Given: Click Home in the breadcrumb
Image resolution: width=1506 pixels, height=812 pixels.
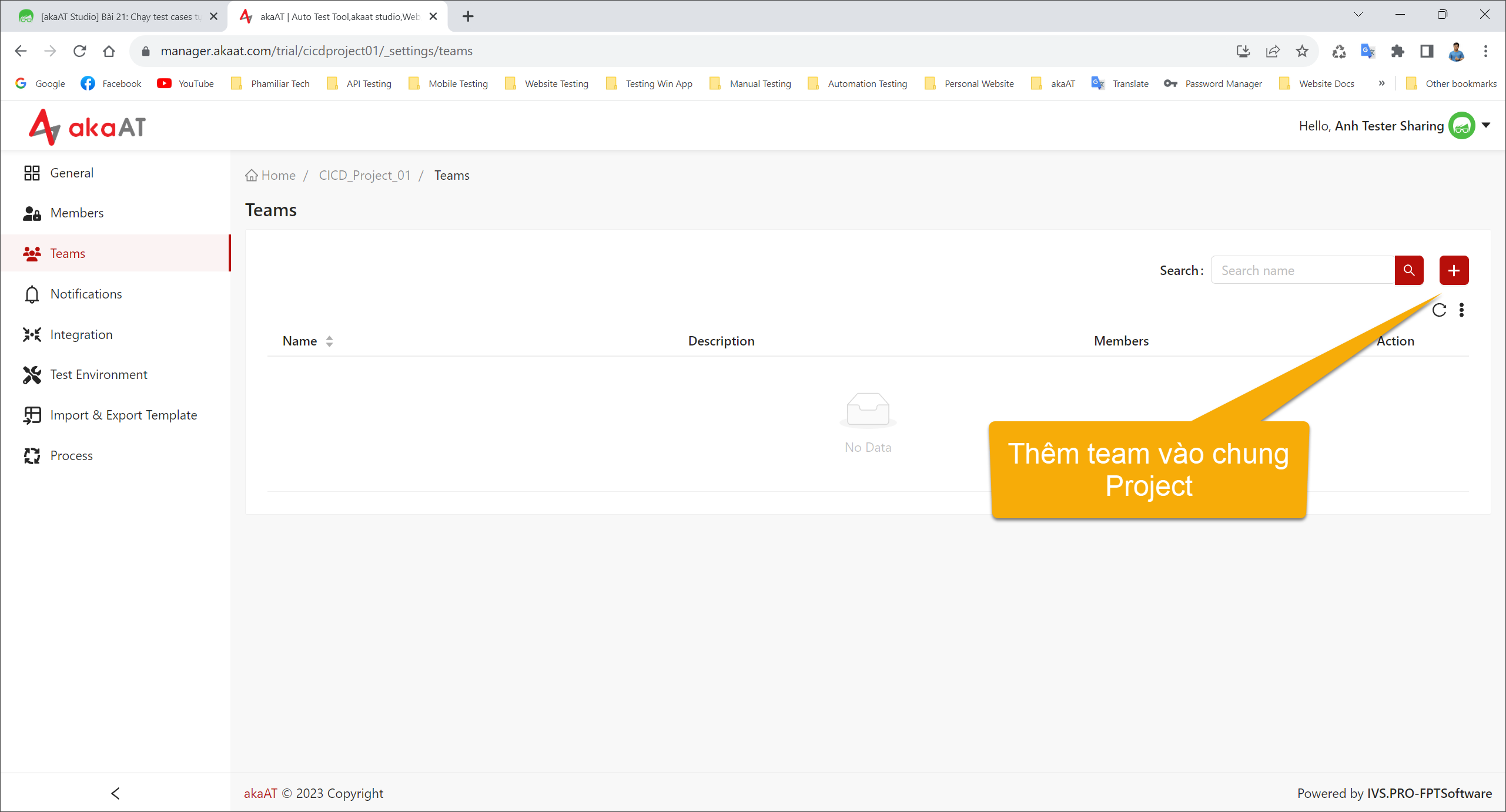Looking at the screenshot, I should (271, 175).
